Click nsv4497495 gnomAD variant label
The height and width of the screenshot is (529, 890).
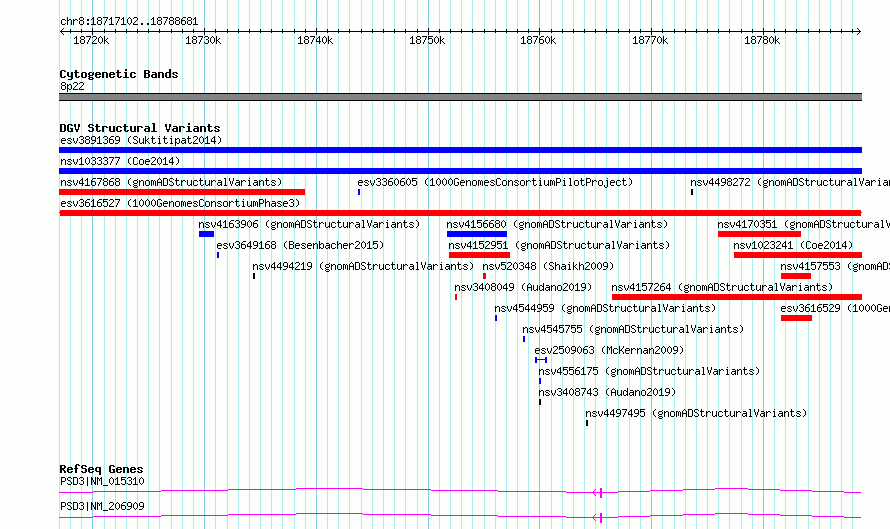(696, 413)
